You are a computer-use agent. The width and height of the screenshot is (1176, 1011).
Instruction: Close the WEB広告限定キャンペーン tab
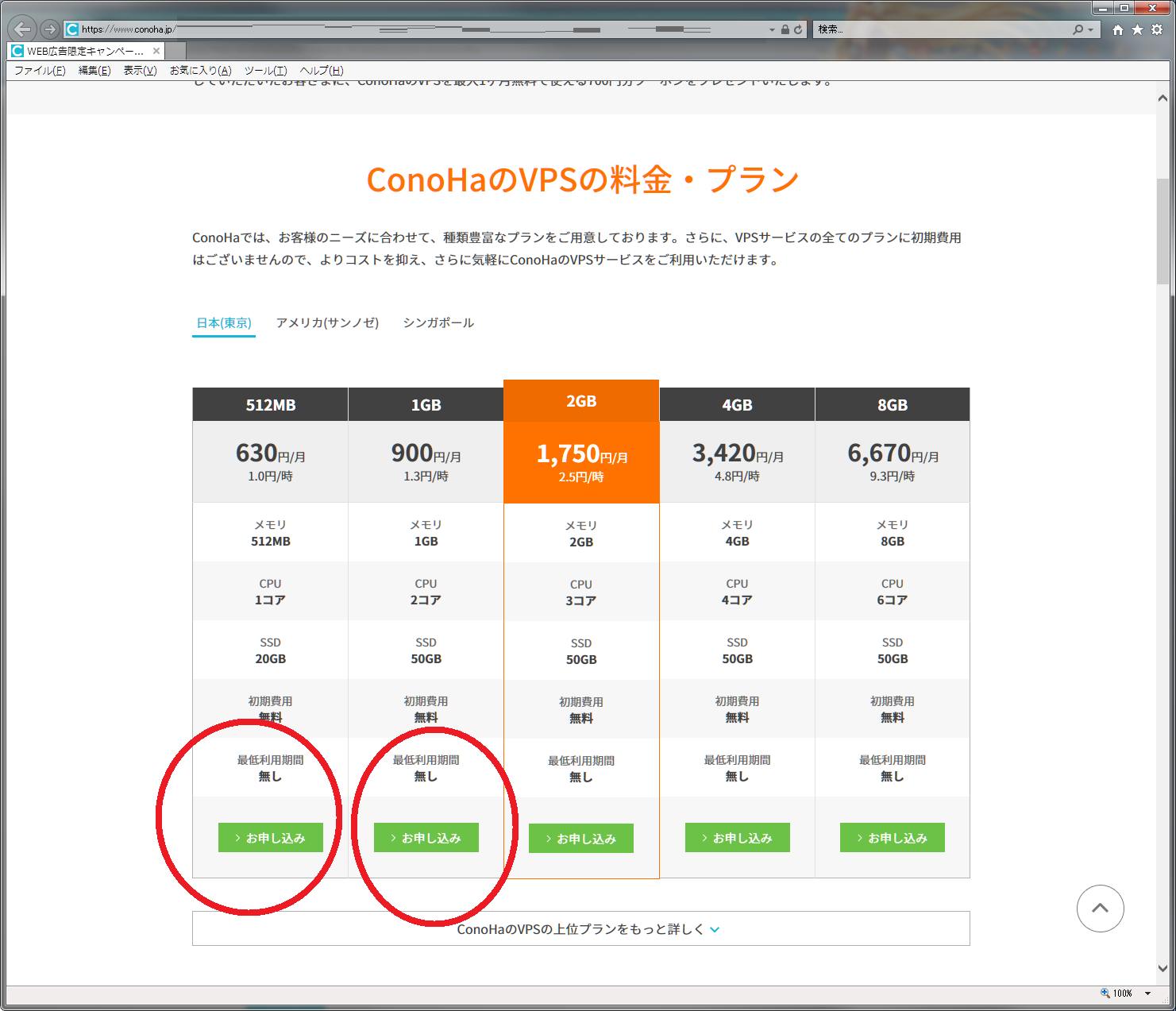pyautogui.click(x=156, y=51)
